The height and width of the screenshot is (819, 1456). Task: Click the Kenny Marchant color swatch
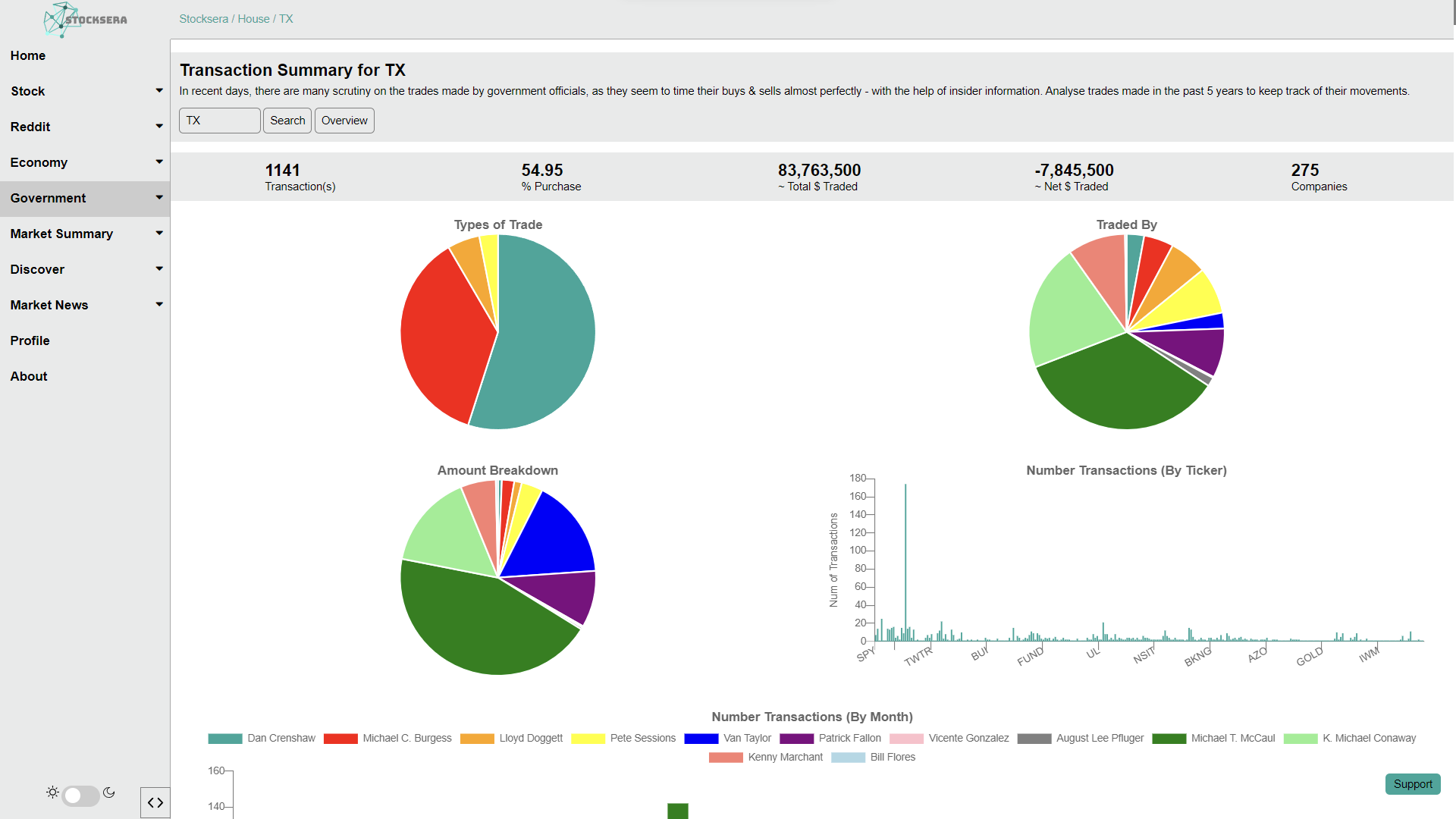pyautogui.click(x=726, y=758)
